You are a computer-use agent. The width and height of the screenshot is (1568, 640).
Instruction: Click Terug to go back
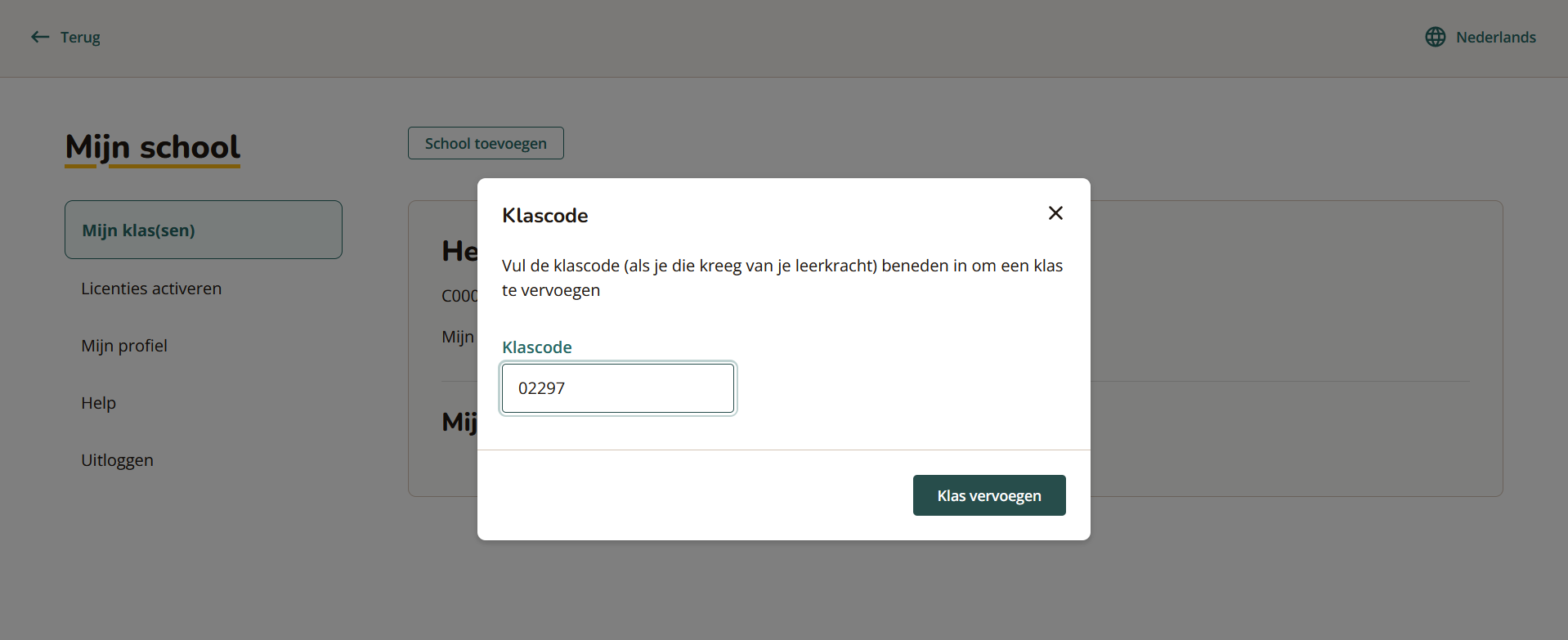[x=78, y=37]
